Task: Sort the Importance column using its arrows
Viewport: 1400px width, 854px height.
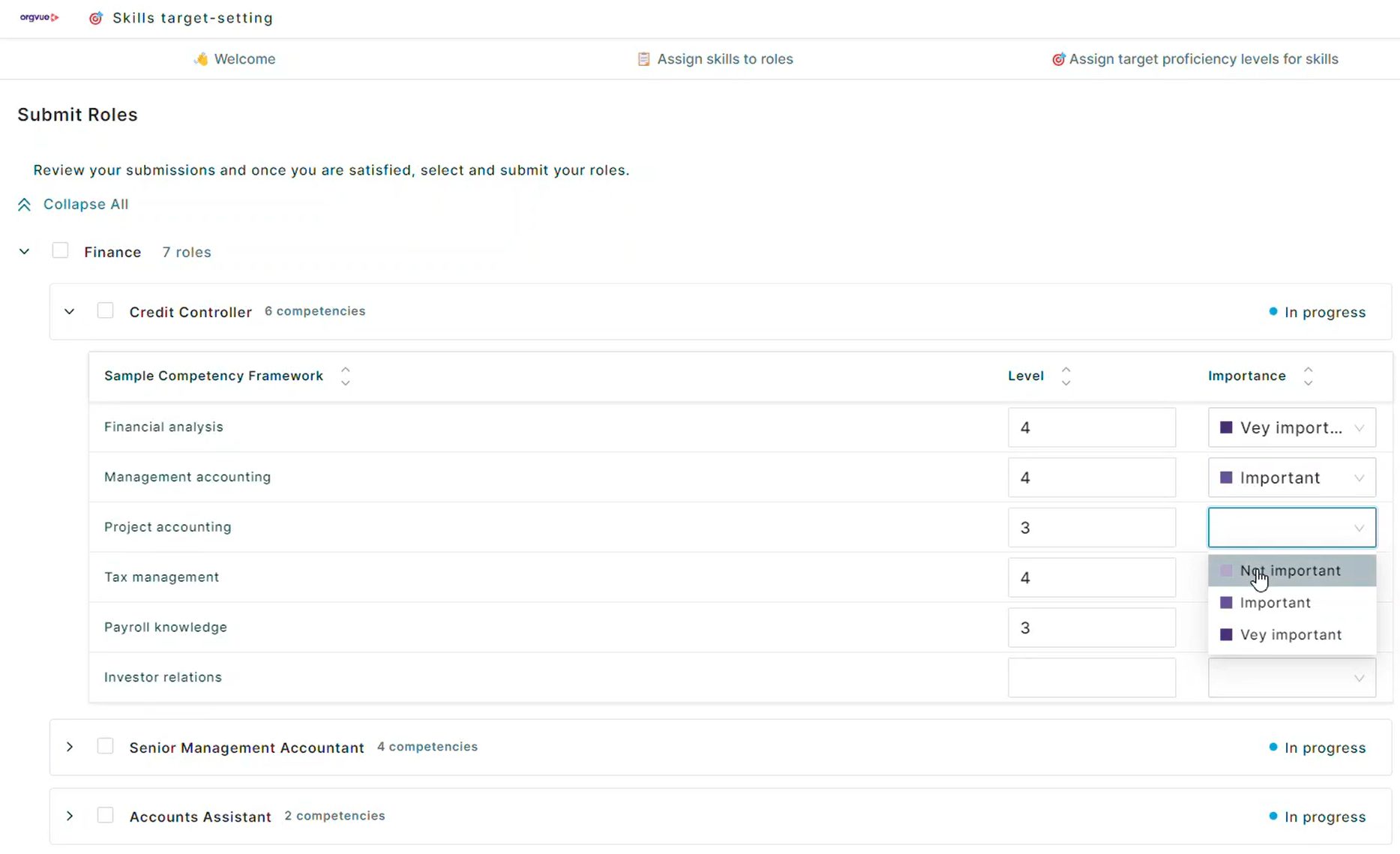Action: click(1308, 376)
